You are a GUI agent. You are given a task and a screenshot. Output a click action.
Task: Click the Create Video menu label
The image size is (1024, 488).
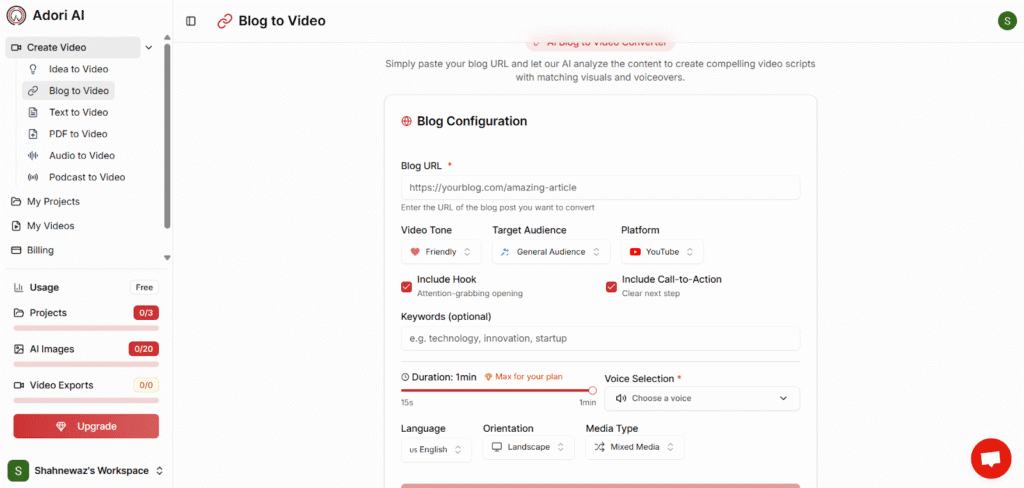(x=56, y=48)
